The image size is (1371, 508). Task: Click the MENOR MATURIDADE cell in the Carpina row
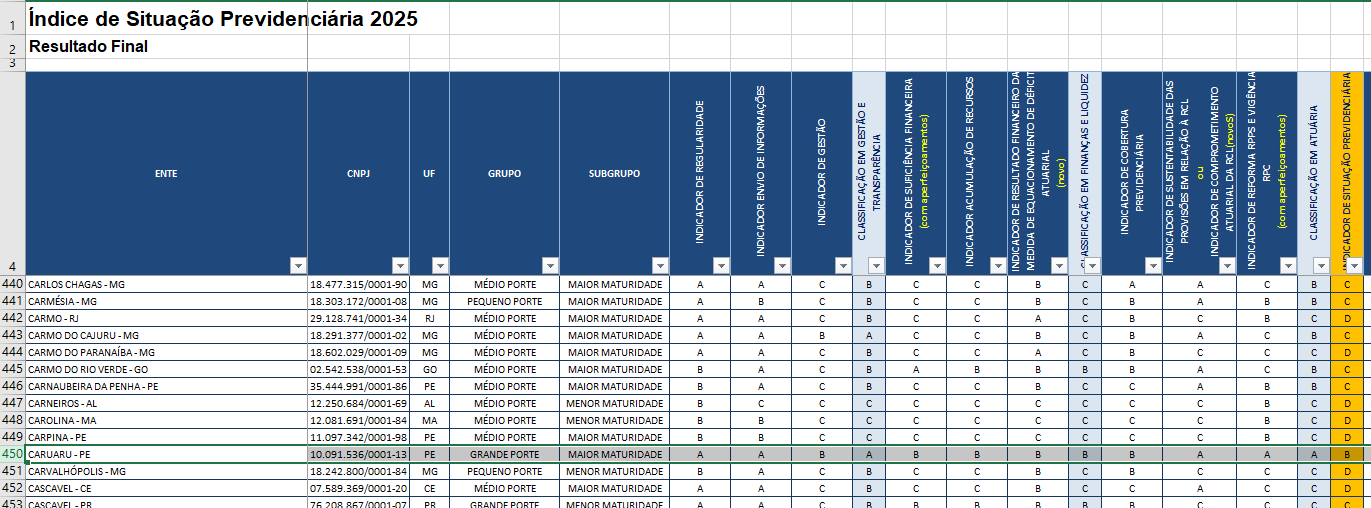614,437
